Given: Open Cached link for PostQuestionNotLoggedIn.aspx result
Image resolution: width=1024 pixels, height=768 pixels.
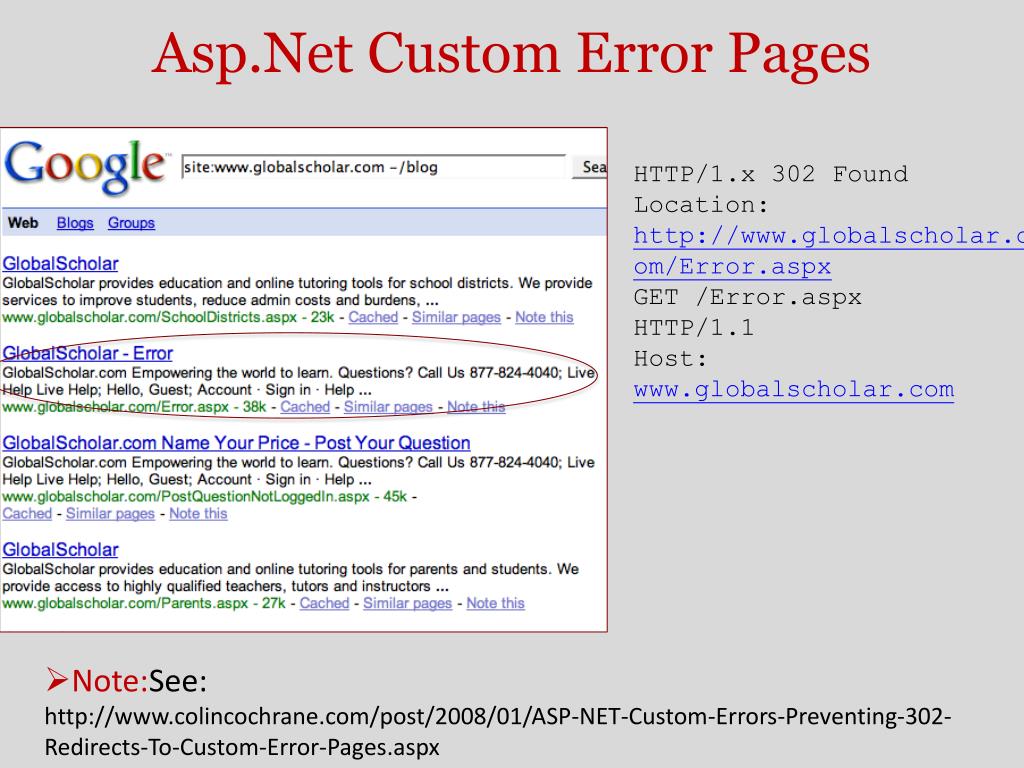Looking at the screenshot, I should [x=27, y=514].
